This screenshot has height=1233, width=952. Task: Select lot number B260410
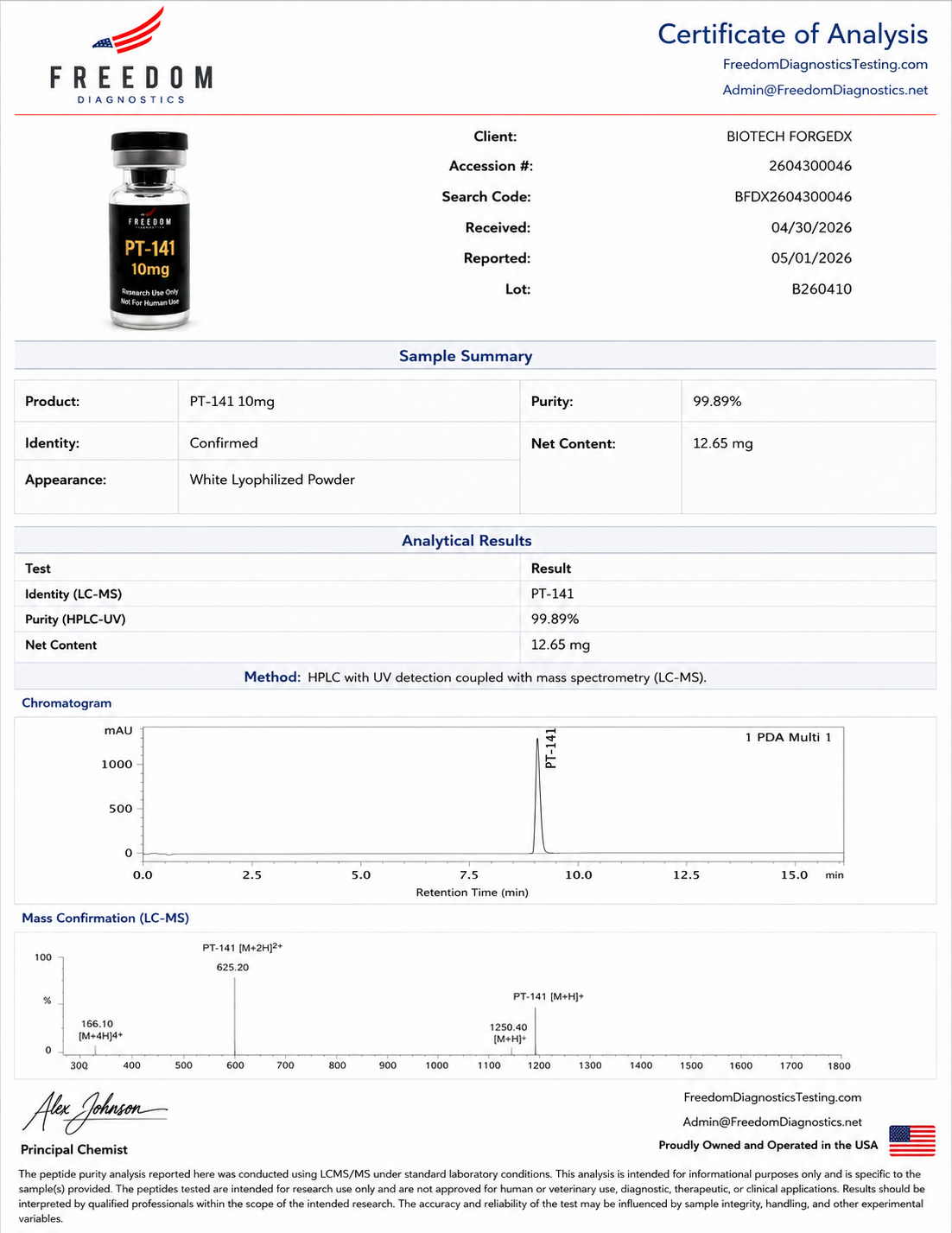point(822,289)
